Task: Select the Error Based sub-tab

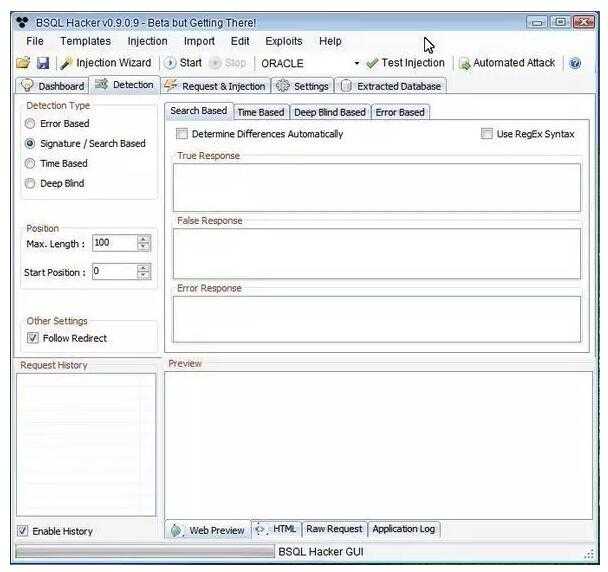Action: [x=400, y=112]
